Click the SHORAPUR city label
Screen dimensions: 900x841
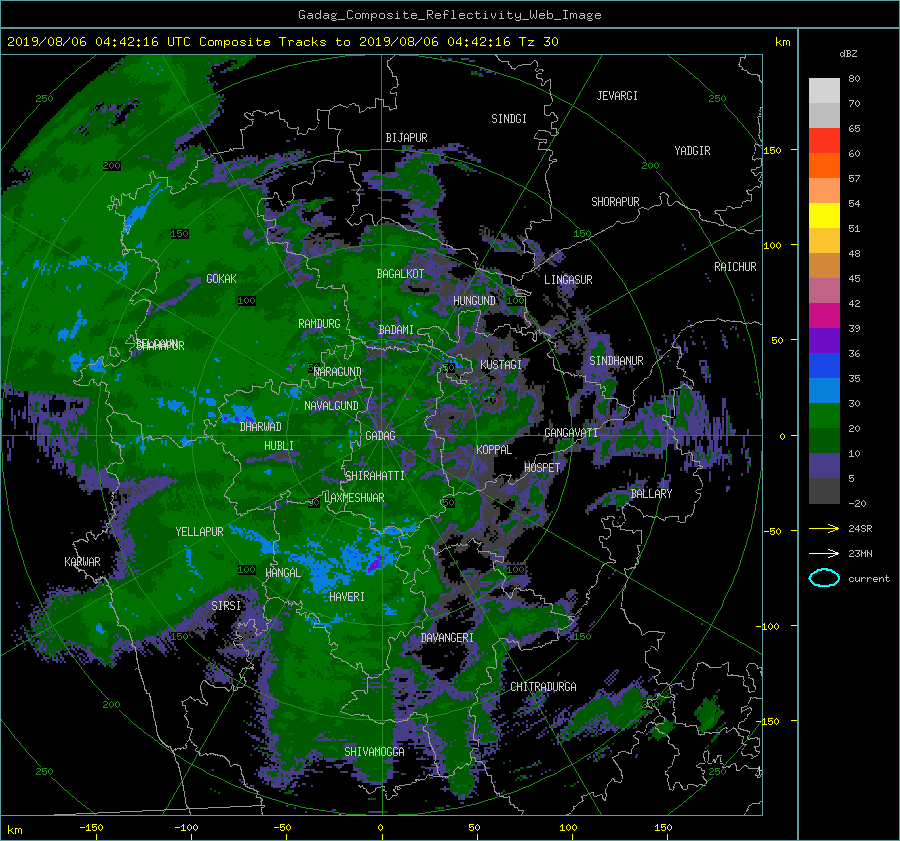[615, 202]
